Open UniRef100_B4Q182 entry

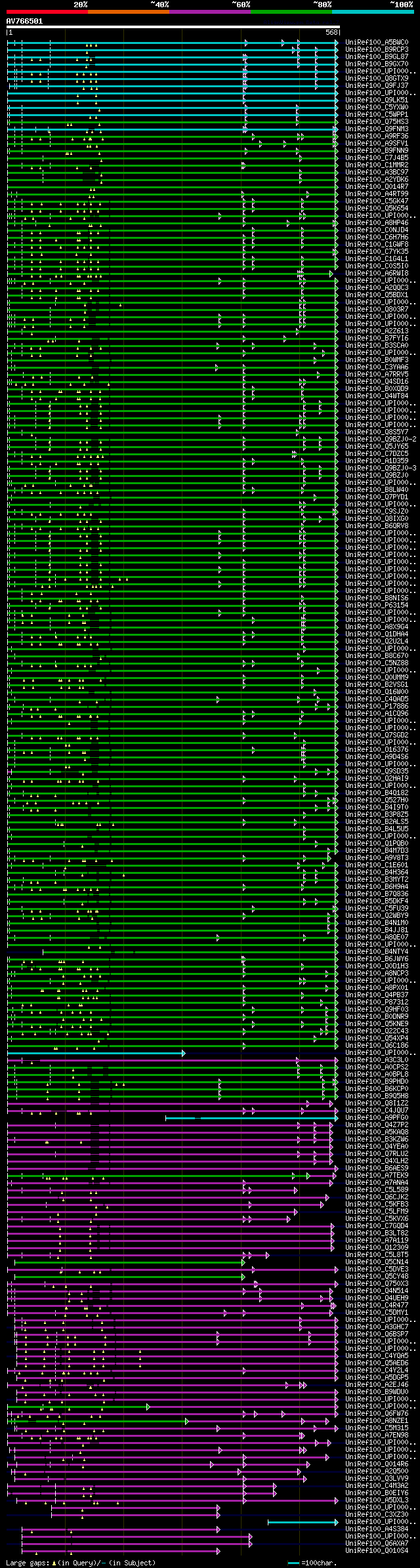point(377,793)
